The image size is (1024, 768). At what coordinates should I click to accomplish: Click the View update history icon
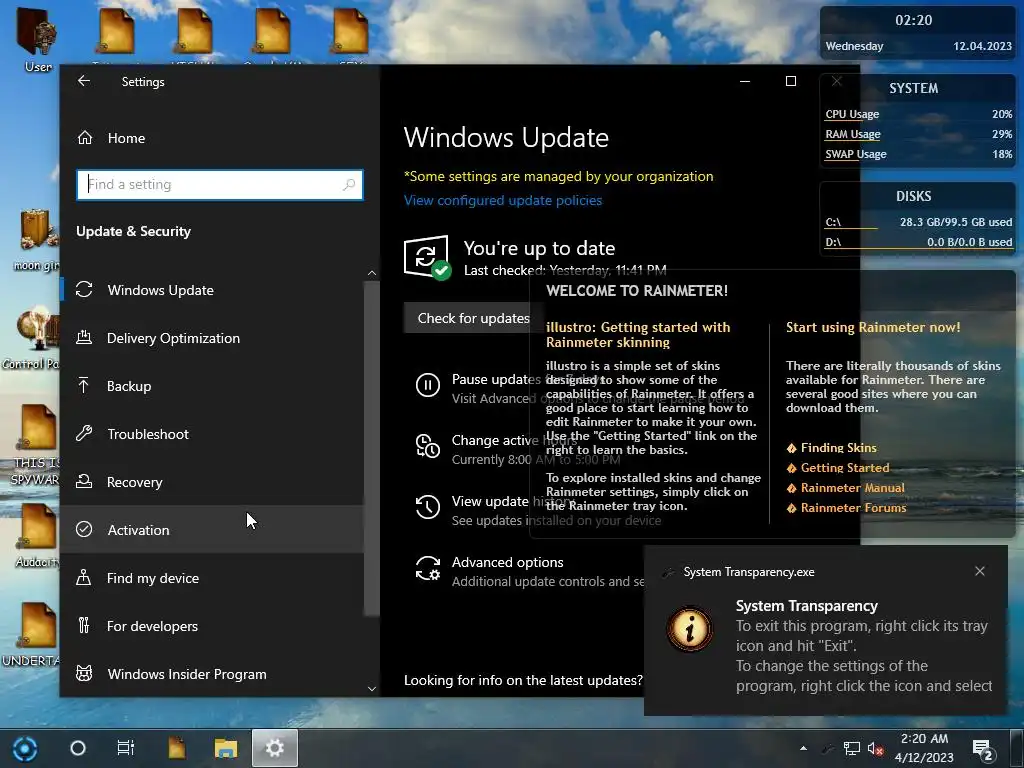tap(428, 507)
